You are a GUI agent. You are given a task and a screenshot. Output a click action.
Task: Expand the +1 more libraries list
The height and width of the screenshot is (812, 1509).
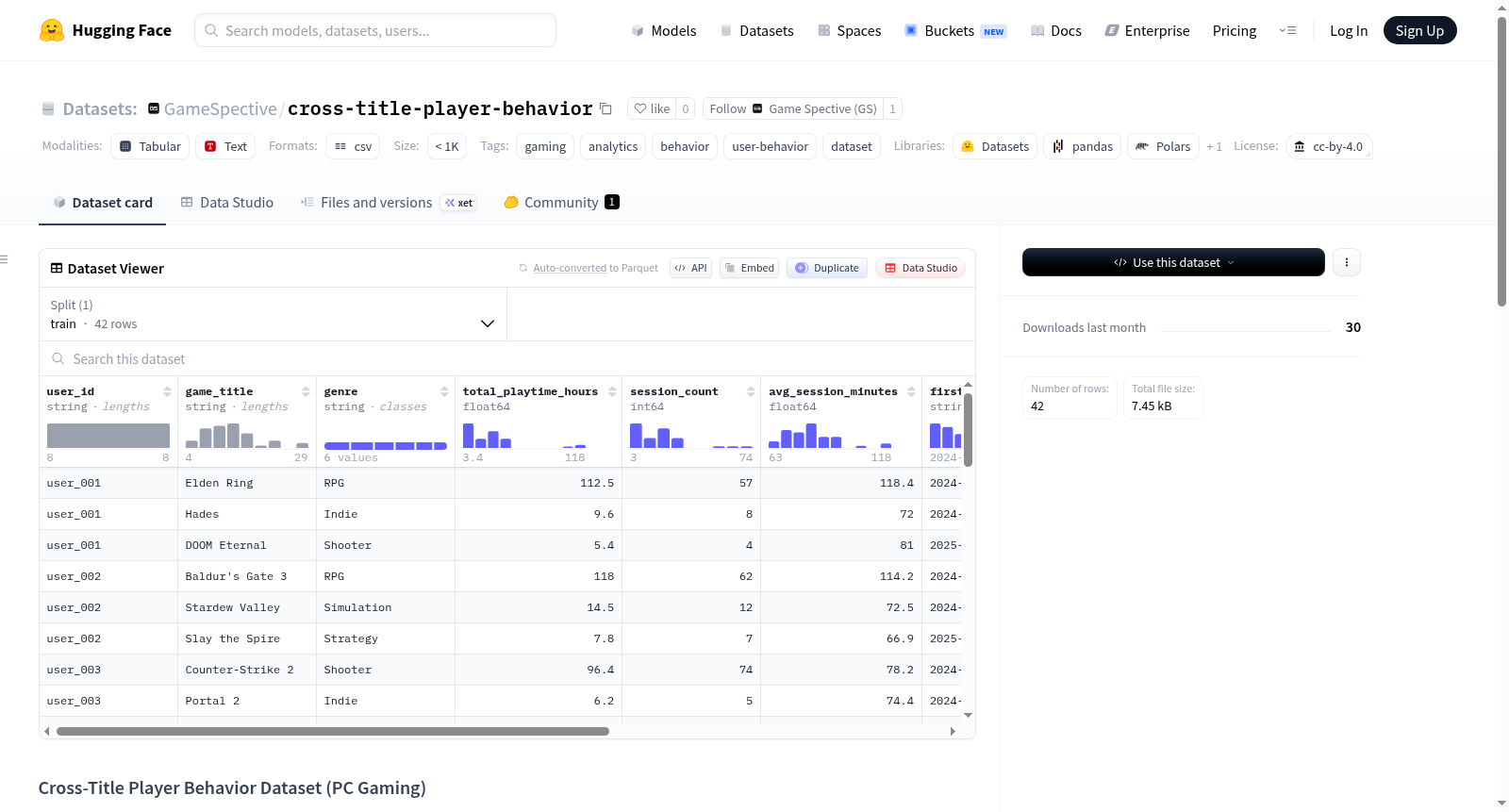point(1214,146)
